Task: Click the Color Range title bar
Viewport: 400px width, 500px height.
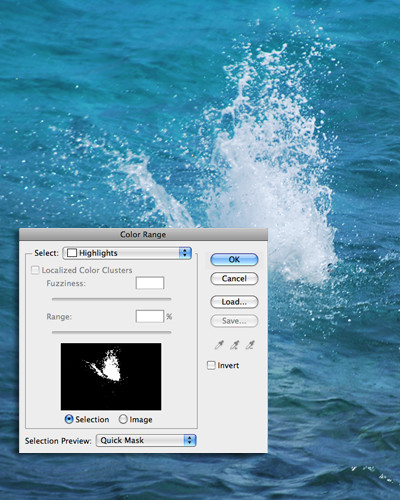Action: tap(143, 234)
